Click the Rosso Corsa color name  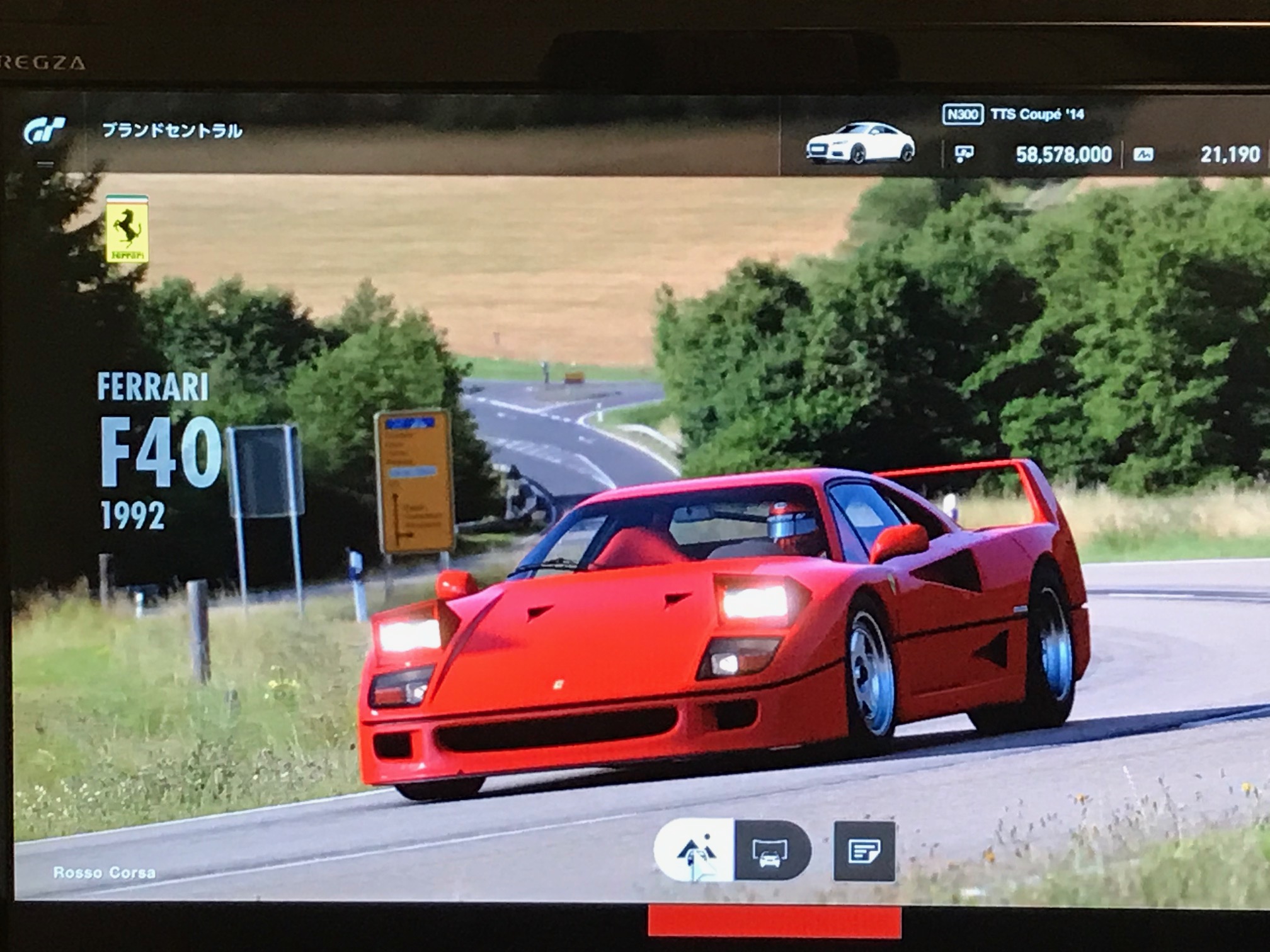coord(105,873)
